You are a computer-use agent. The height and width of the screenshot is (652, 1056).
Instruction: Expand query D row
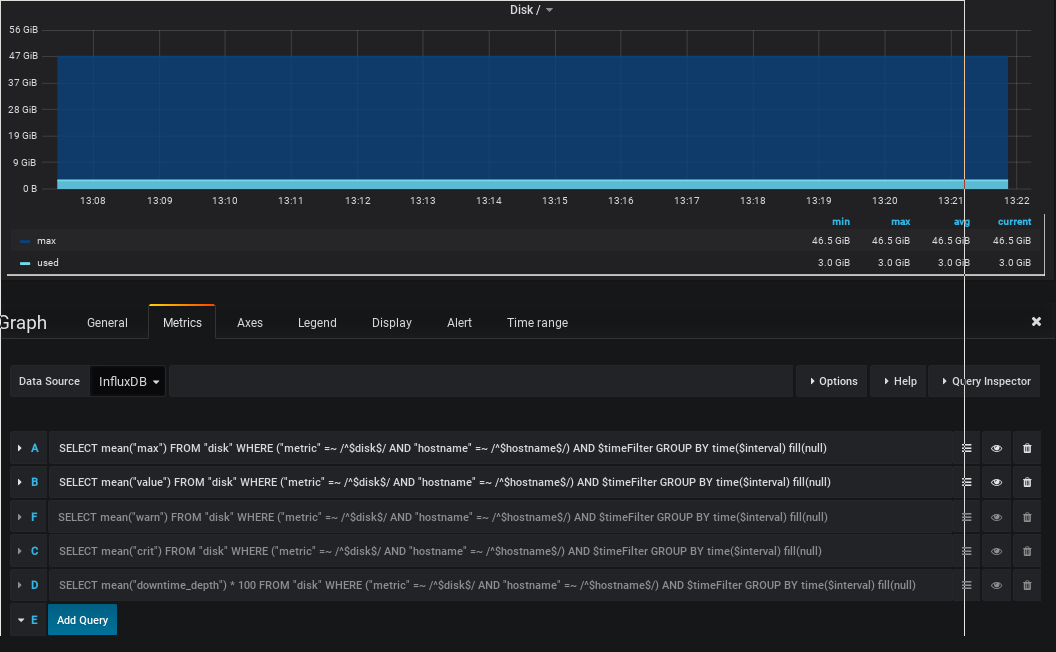coord(20,585)
